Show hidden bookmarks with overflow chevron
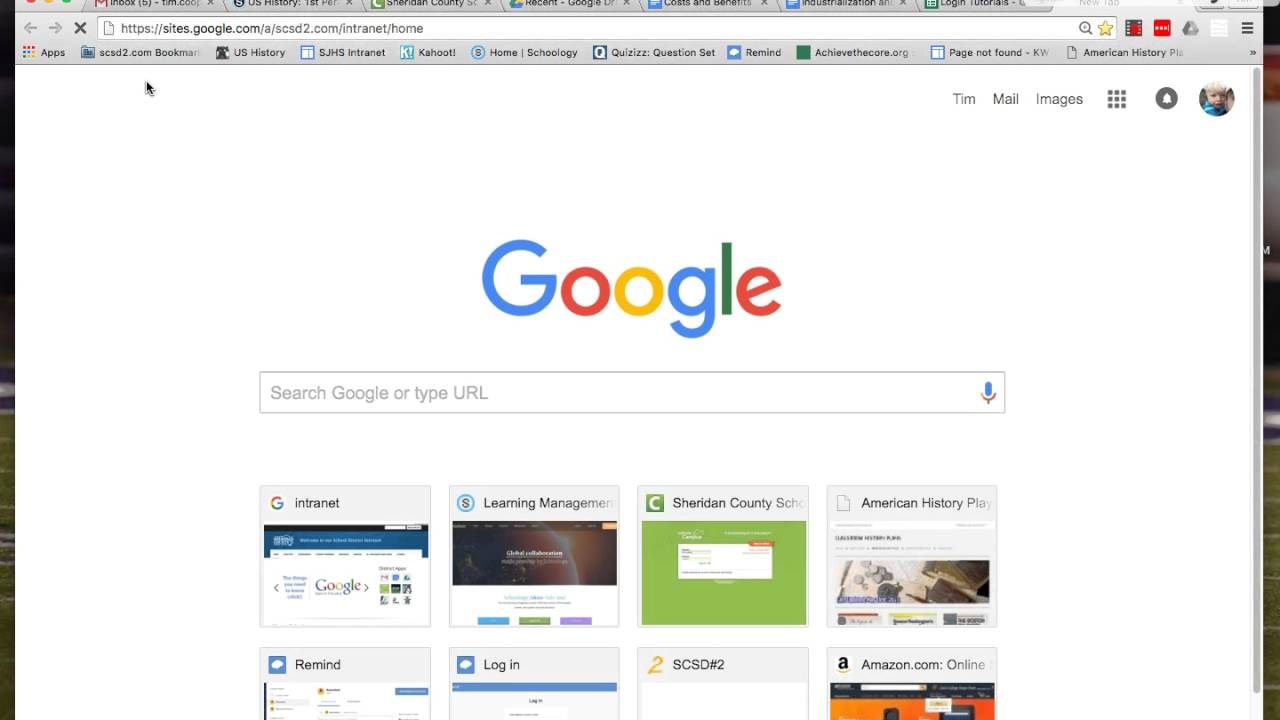The height and width of the screenshot is (720, 1280). tap(1252, 52)
